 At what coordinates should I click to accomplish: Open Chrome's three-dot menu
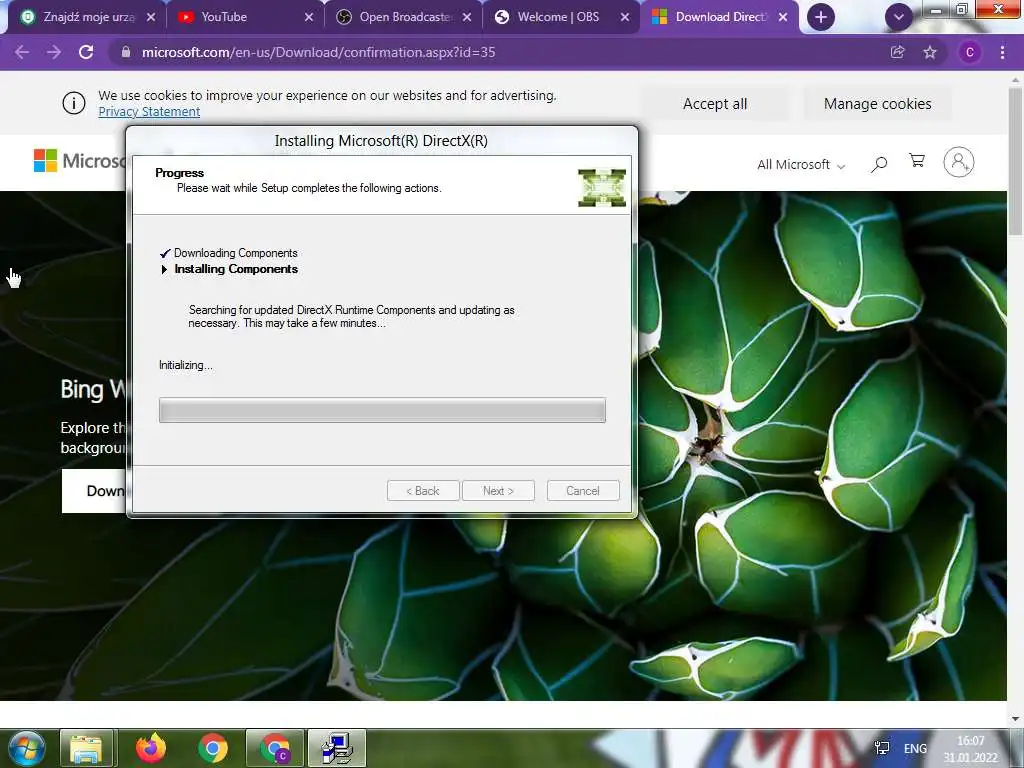[x=1002, y=52]
